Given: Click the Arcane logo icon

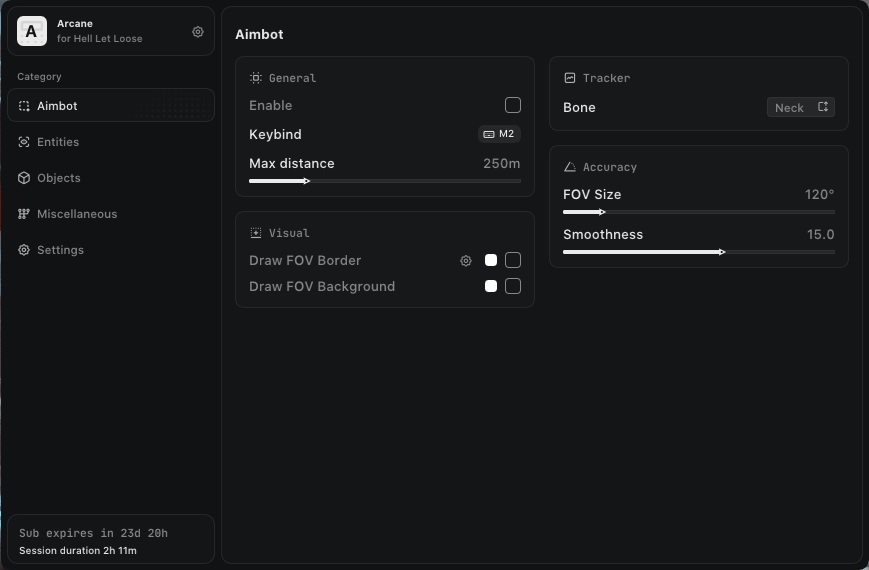Looking at the screenshot, I should tap(32, 31).
